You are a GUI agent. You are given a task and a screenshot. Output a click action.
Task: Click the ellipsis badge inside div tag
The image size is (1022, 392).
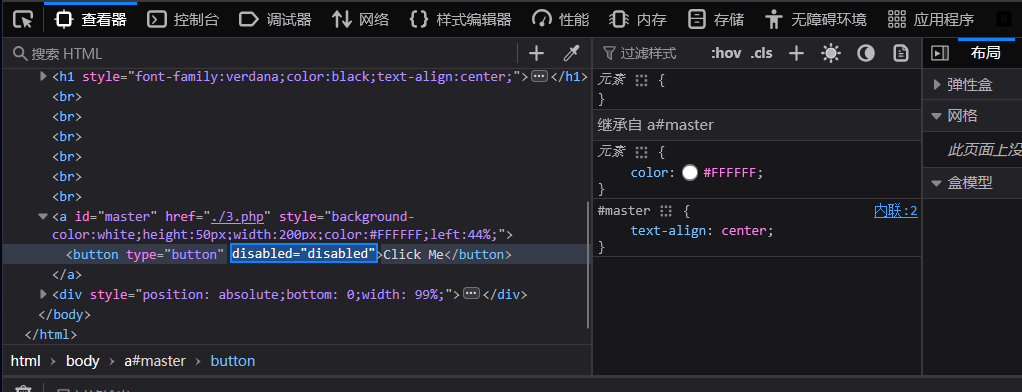471,294
